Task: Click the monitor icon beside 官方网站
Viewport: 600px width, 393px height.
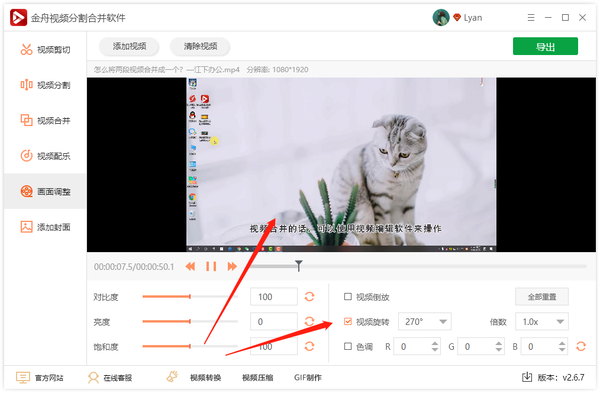Action: pyautogui.click(x=23, y=378)
